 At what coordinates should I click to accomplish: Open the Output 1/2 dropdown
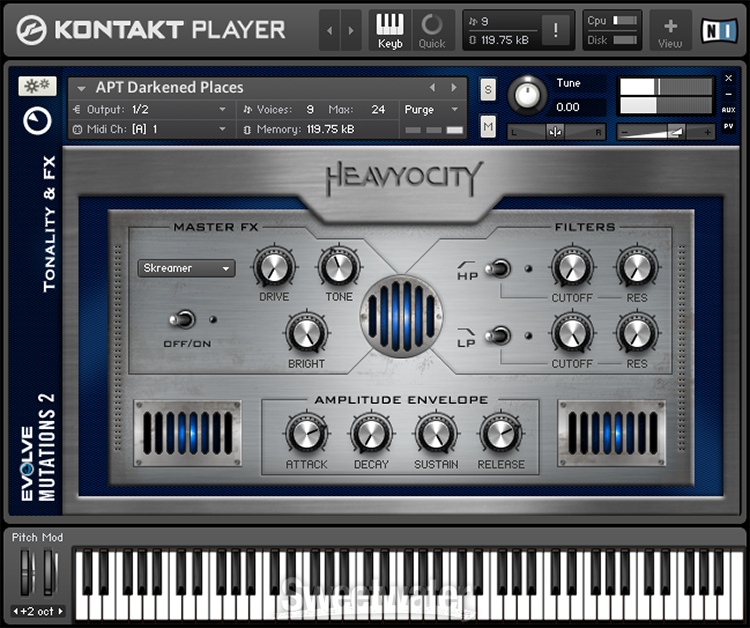(151, 110)
